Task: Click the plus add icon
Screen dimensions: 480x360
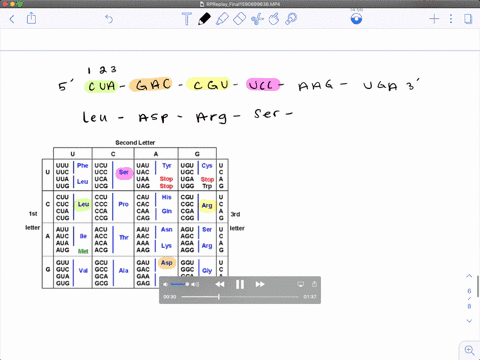Action: click(434, 19)
